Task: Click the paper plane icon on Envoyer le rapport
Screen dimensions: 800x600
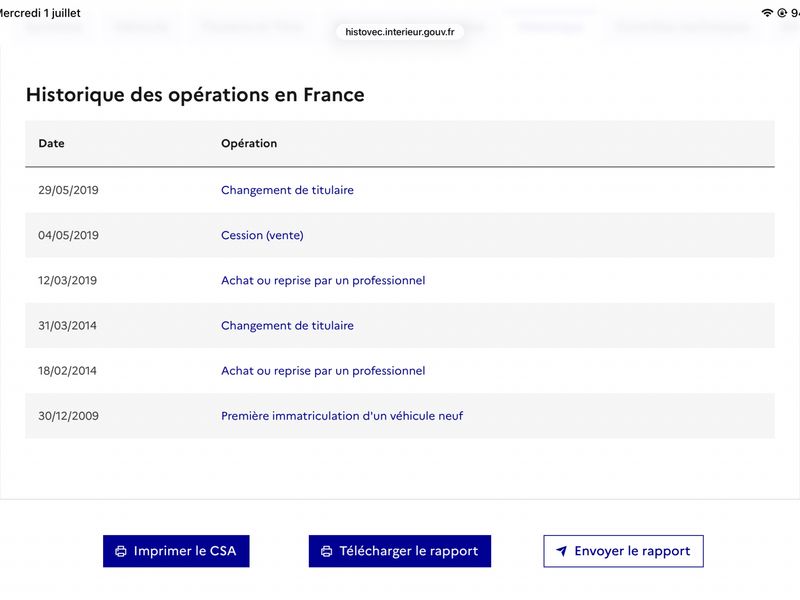Action: point(561,551)
